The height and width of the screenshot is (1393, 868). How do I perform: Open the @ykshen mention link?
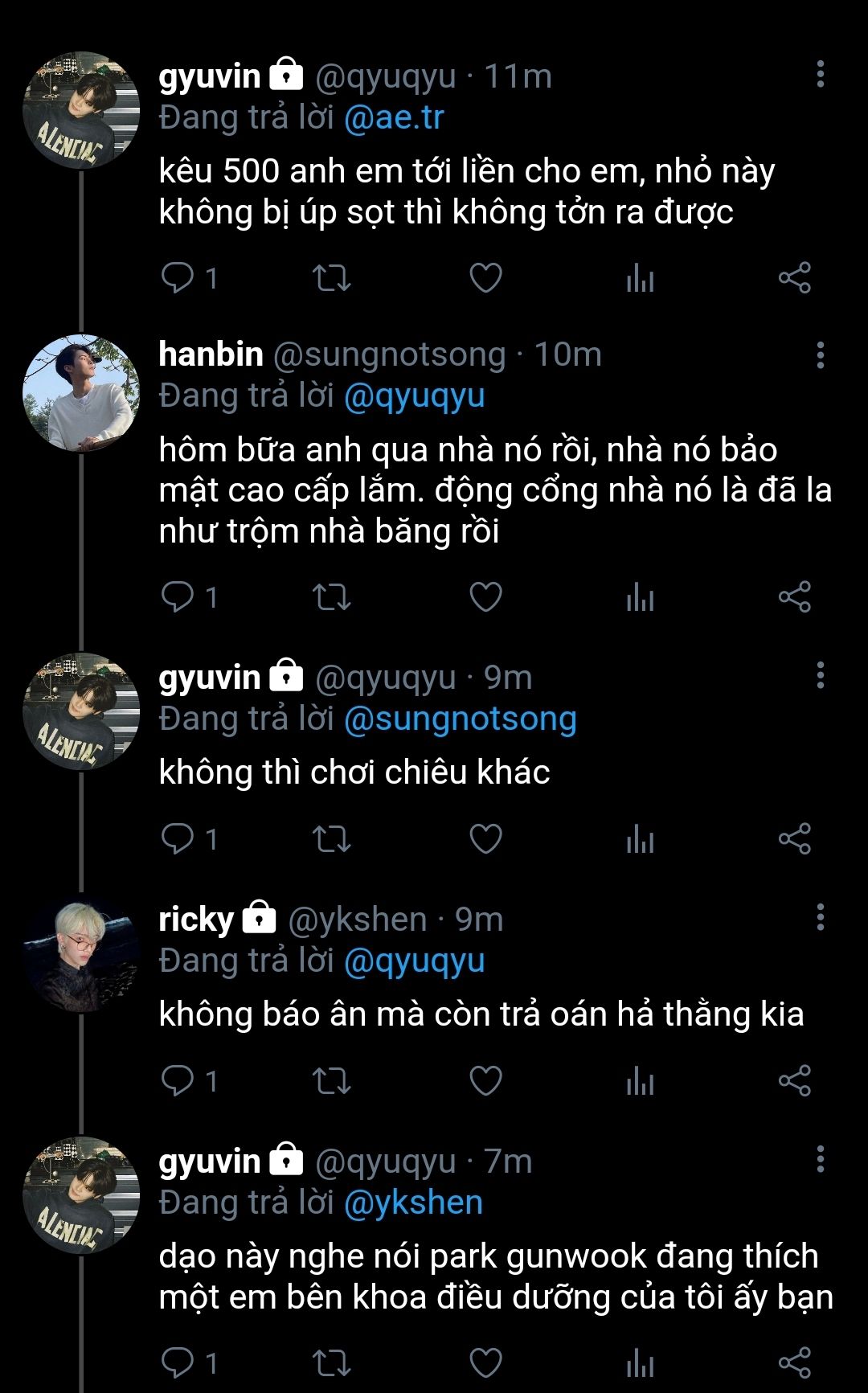click(x=413, y=1202)
